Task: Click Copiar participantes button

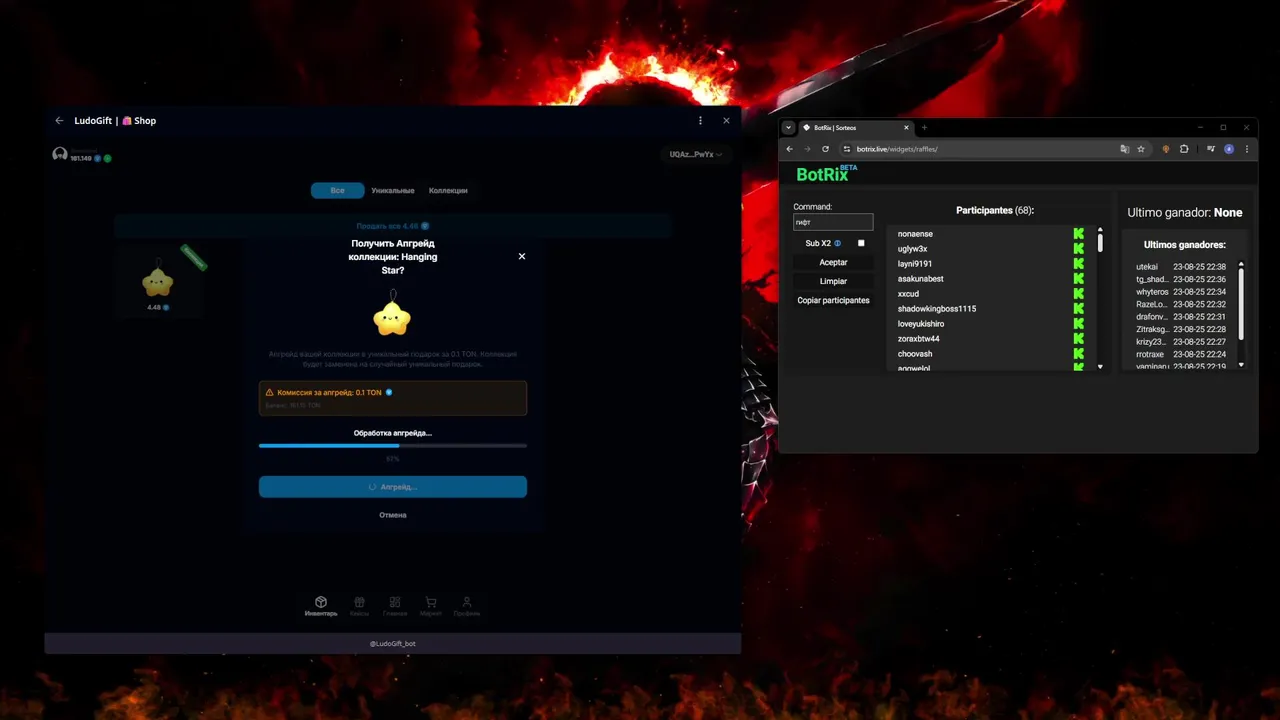Action: tap(833, 300)
